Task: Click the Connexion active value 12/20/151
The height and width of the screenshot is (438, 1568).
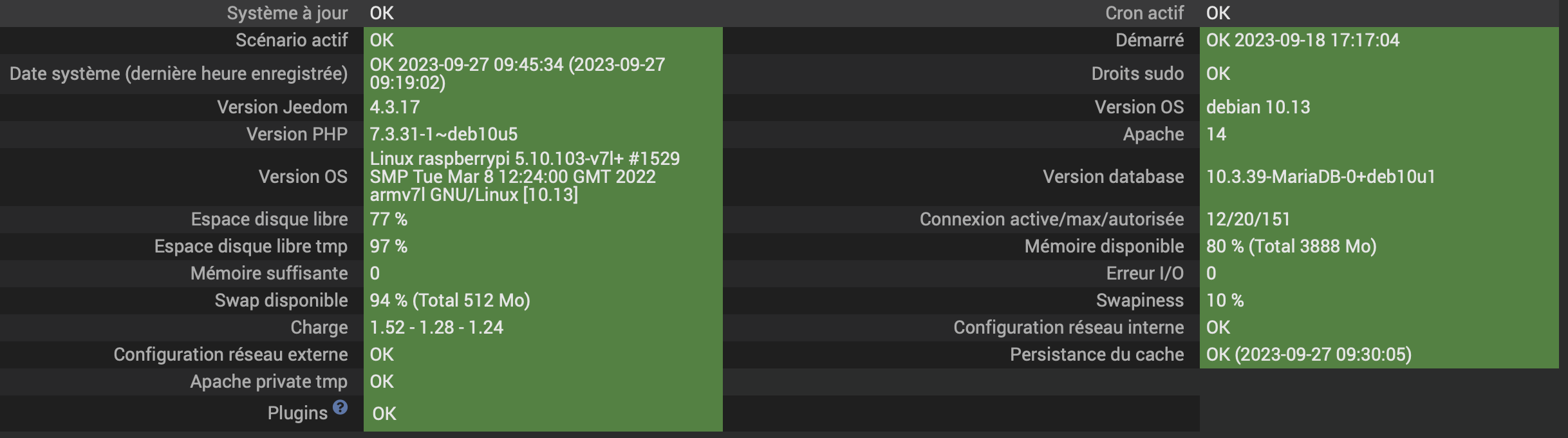Action: click(1248, 219)
